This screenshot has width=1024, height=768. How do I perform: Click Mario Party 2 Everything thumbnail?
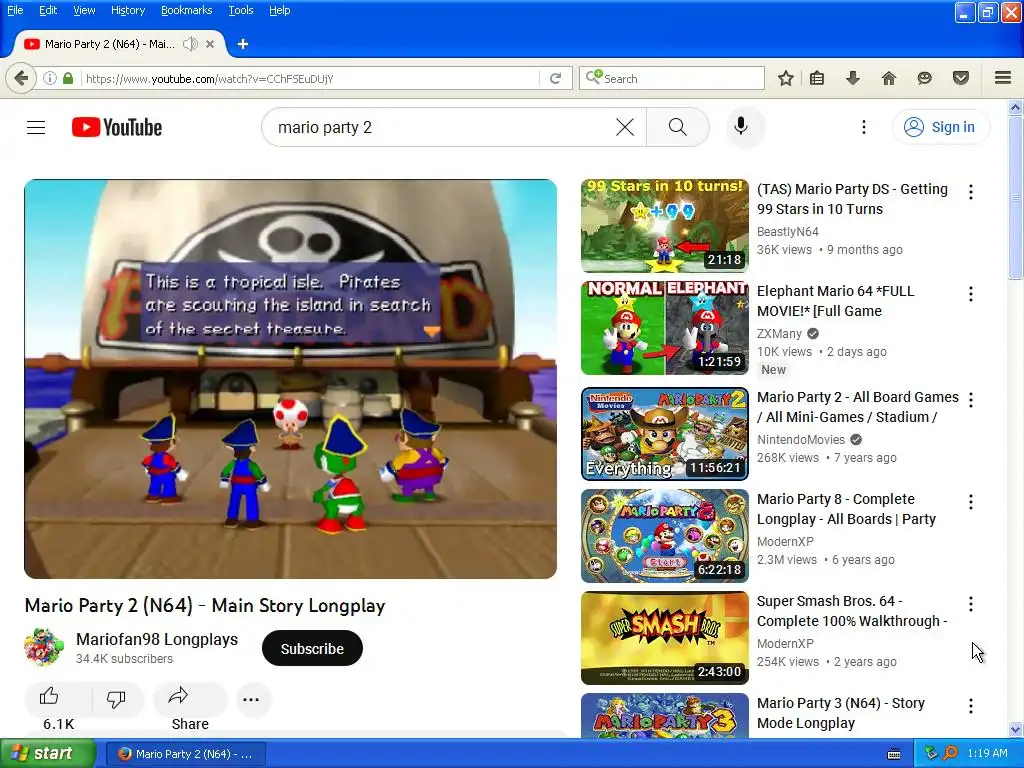(665, 434)
